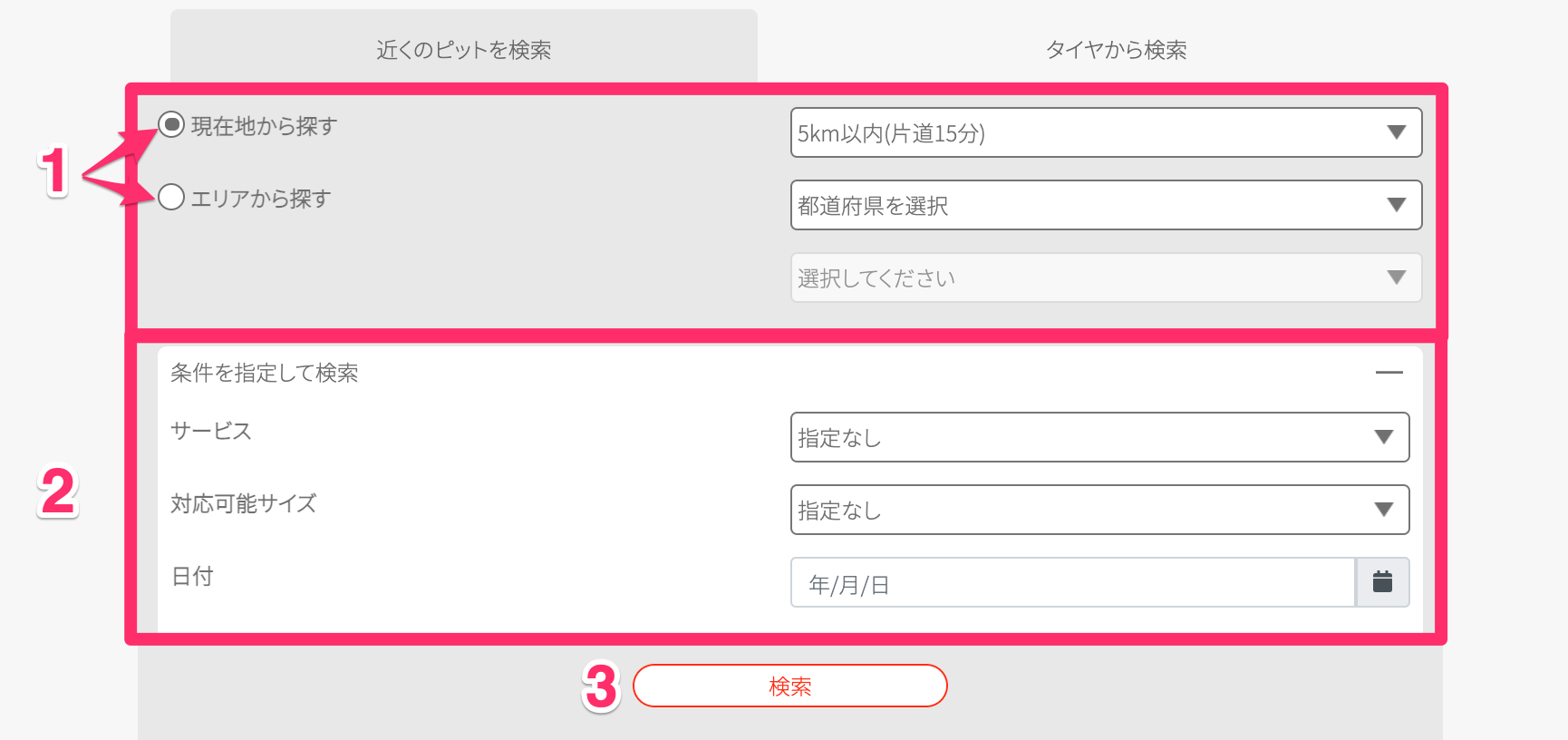This screenshot has height=740, width=1568.
Task: Click the 年/月/日 date input field
Action: pos(1072,583)
